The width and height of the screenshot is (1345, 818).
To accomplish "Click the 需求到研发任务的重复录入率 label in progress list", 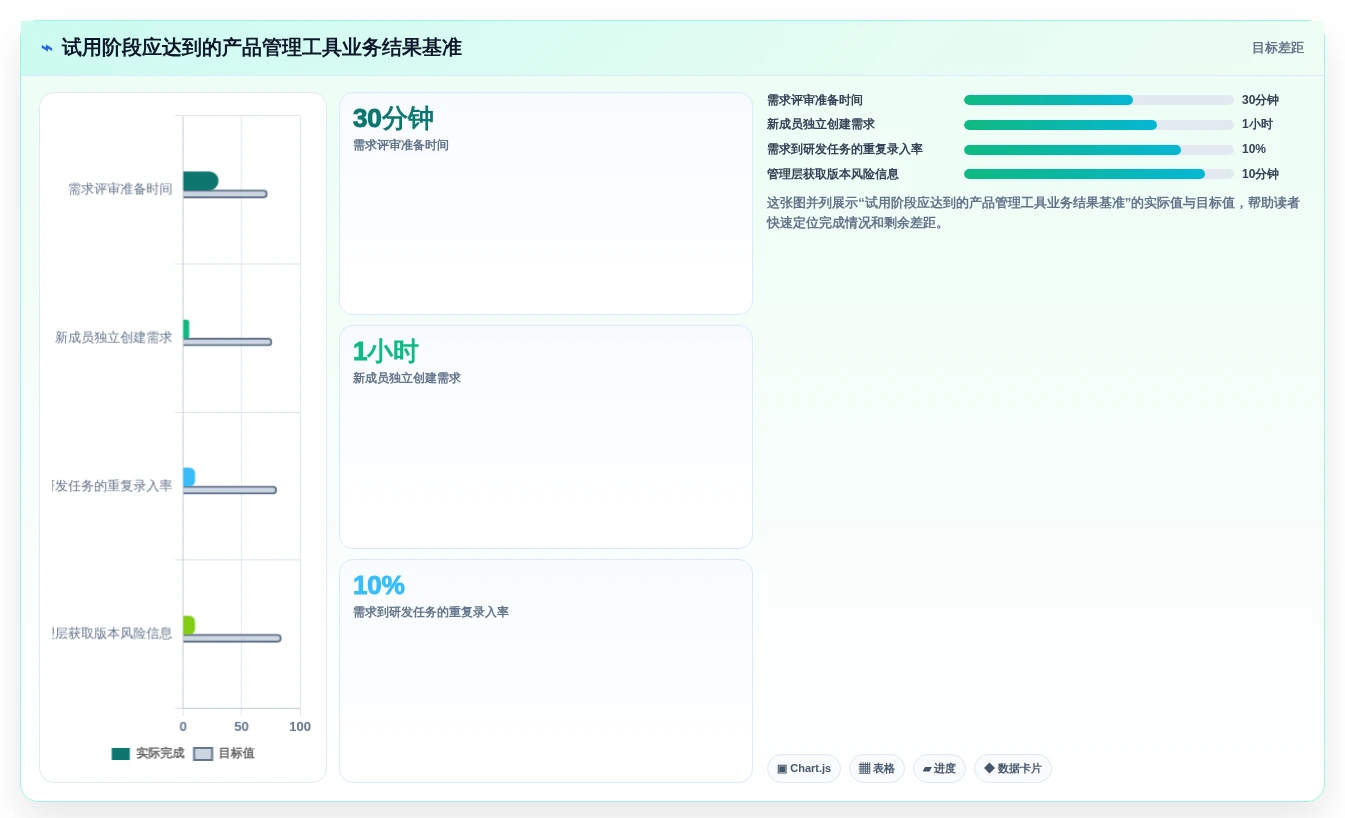I will point(845,149).
